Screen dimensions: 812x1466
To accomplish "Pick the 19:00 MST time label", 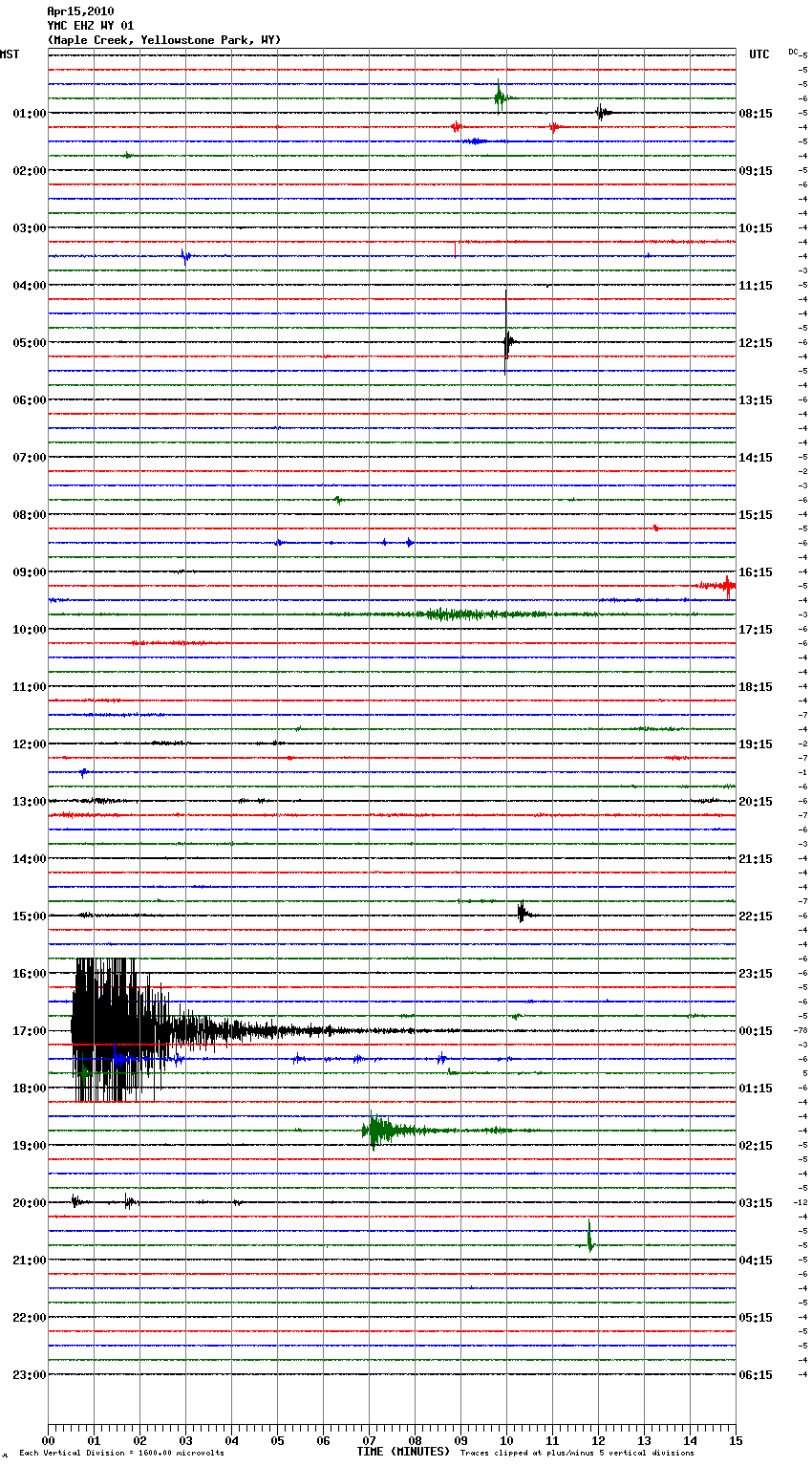I will tap(29, 1146).
